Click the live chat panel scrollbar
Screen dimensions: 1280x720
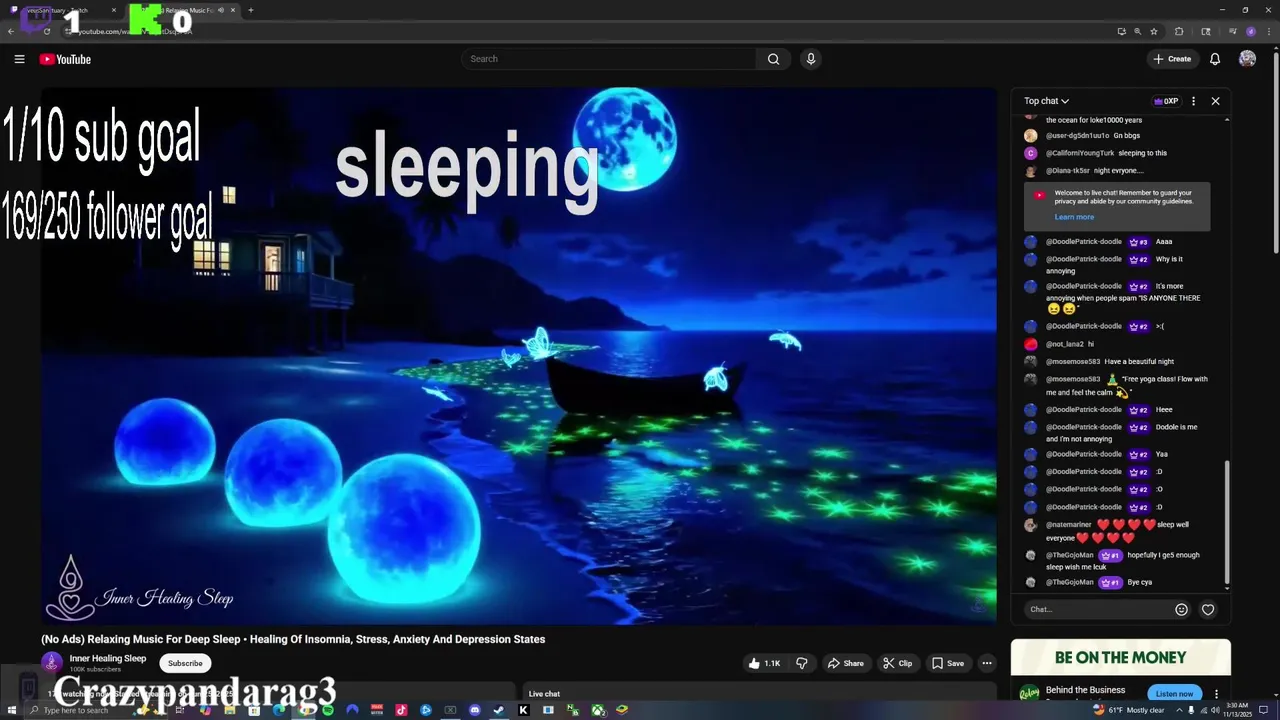click(x=1227, y=522)
